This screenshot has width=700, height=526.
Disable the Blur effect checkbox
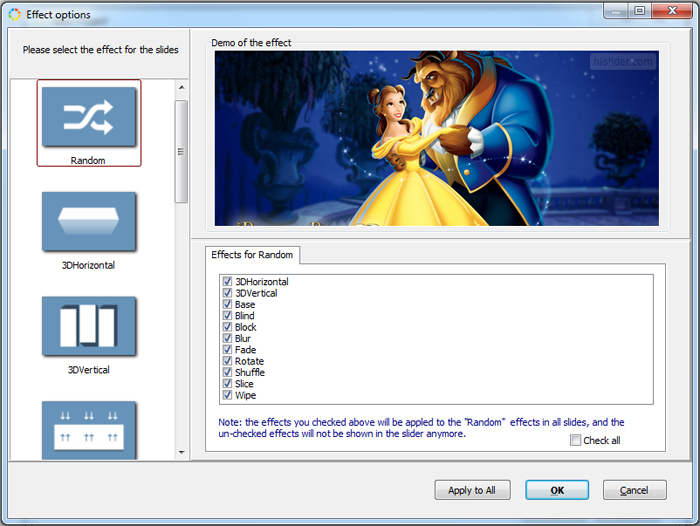(x=227, y=338)
